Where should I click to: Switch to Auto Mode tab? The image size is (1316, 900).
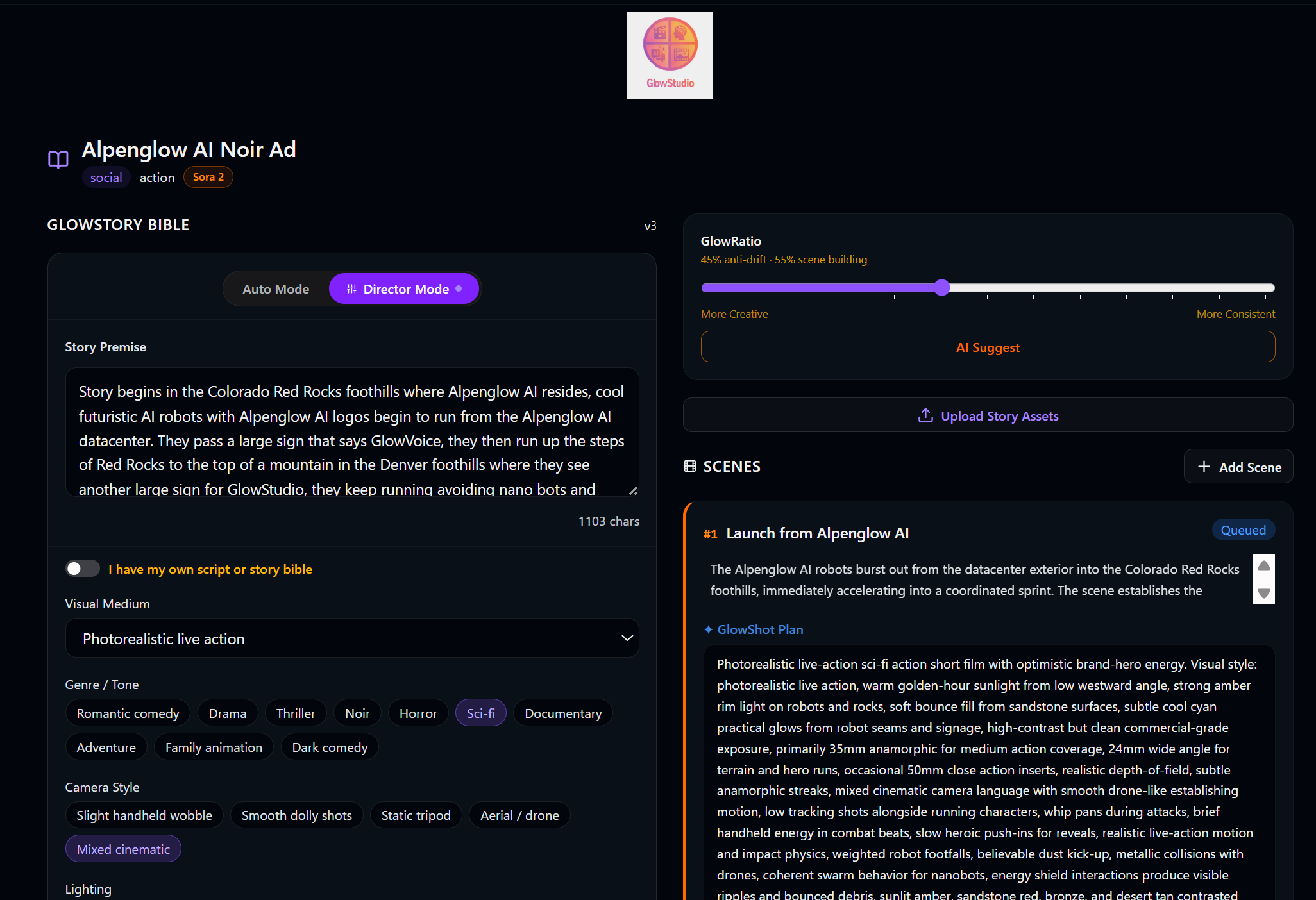pos(276,289)
